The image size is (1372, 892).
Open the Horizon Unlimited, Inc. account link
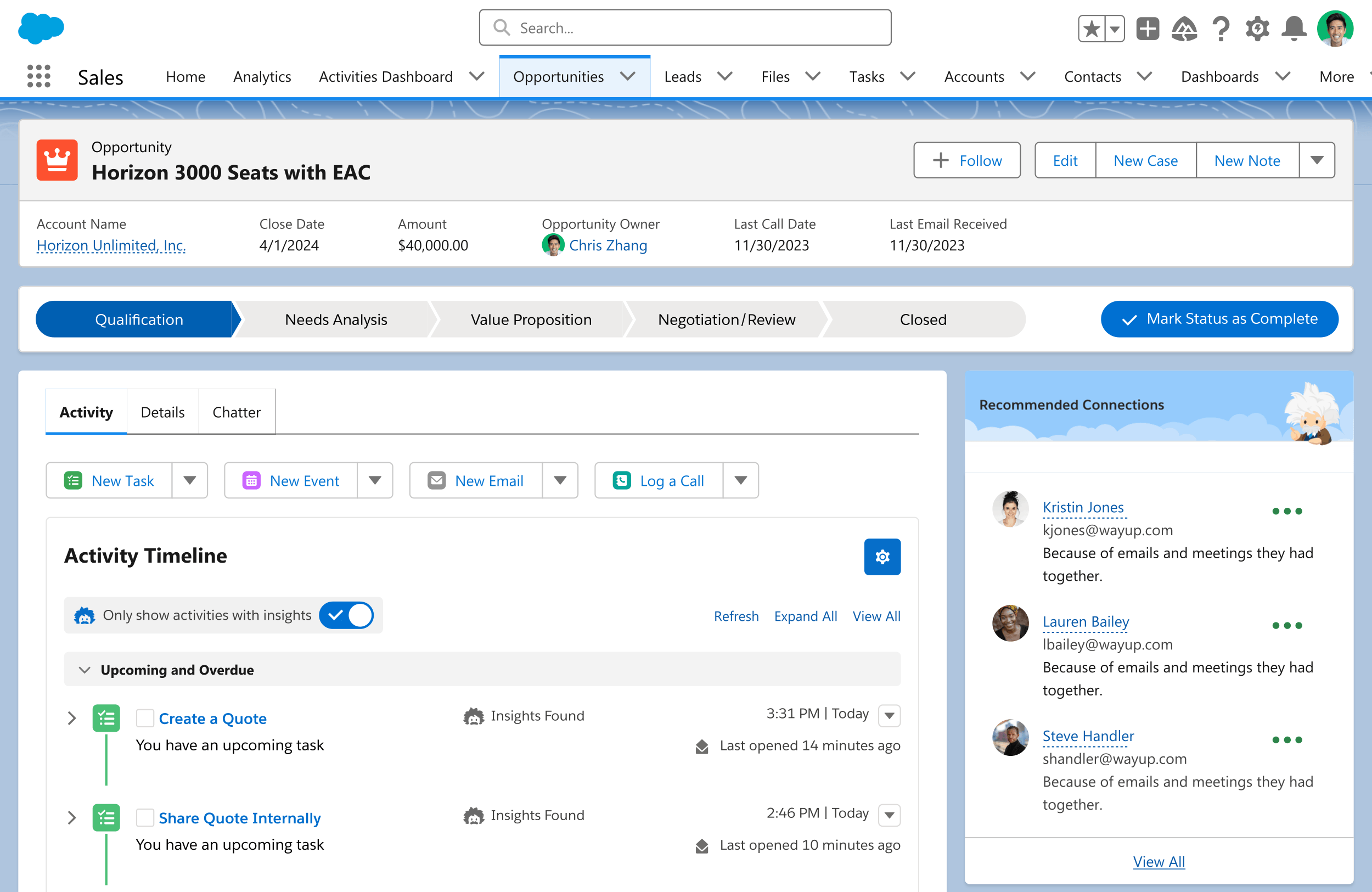coord(111,245)
